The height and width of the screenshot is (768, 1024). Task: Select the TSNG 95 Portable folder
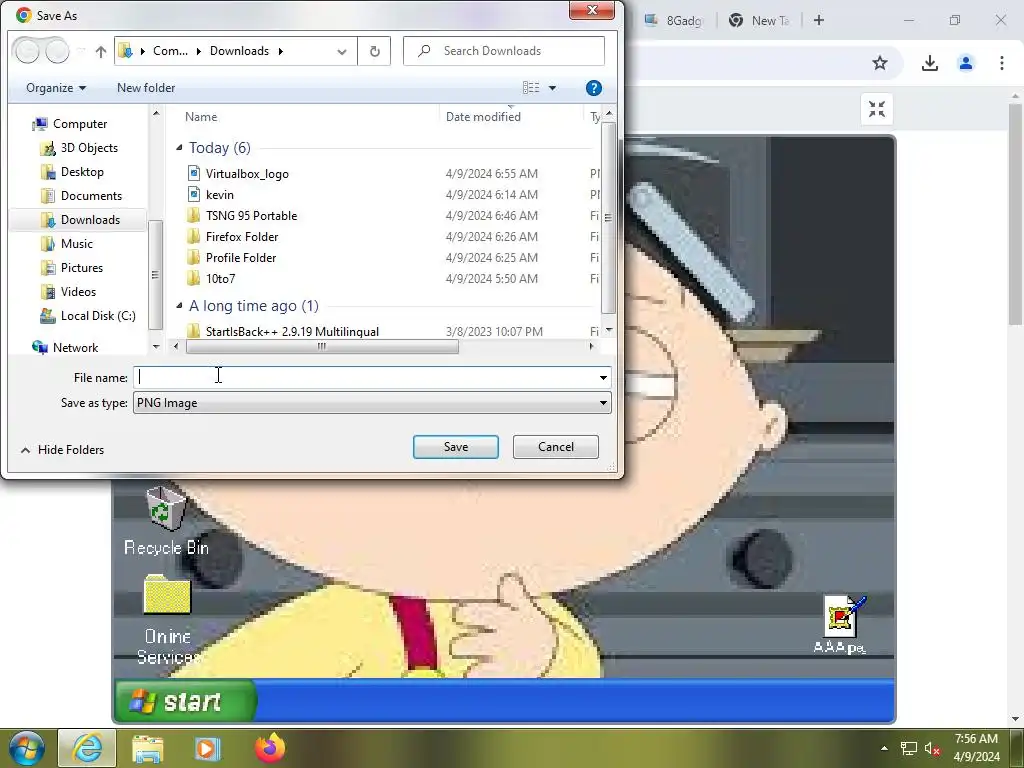[x=251, y=216]
